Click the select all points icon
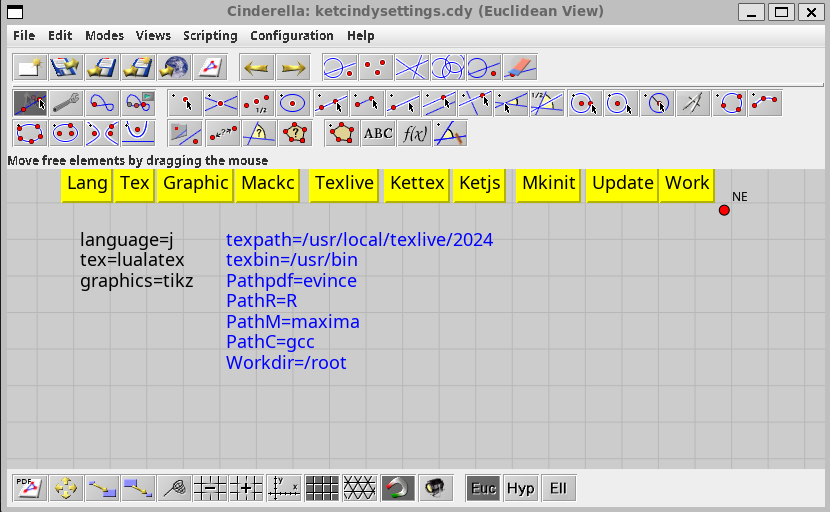Screen dimensions: 830x512 [376, 67]
